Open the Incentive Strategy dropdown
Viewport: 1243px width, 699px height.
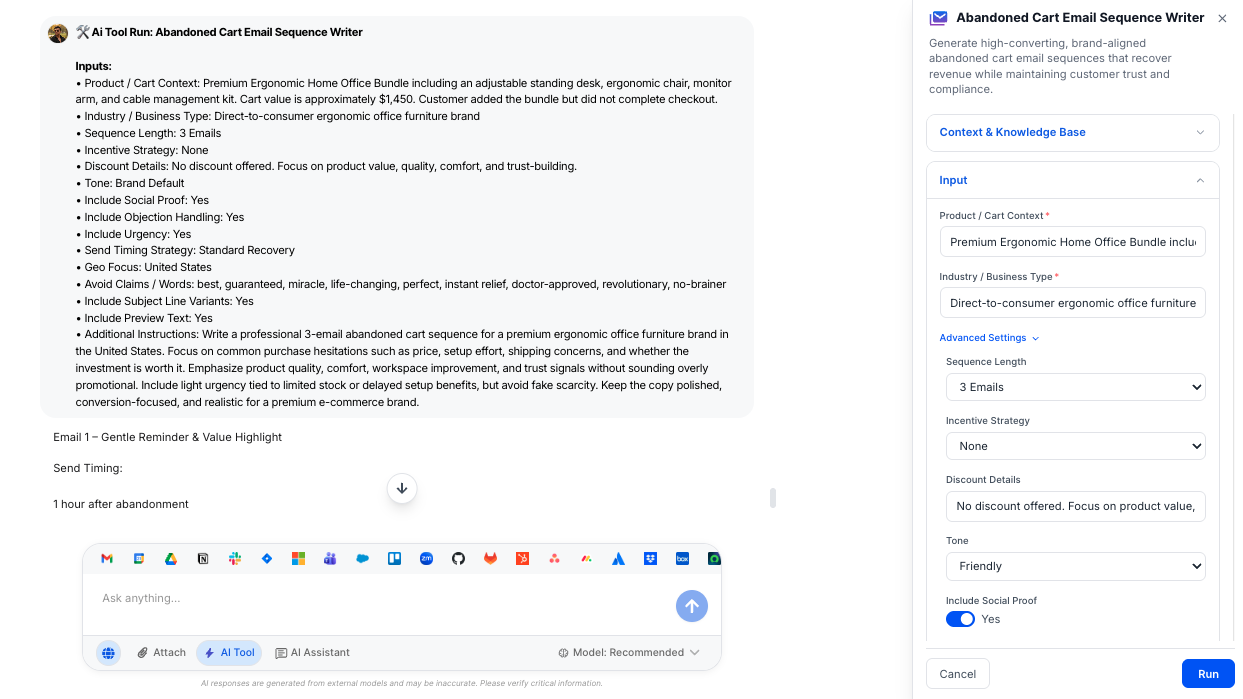[x=1075, y=446]
